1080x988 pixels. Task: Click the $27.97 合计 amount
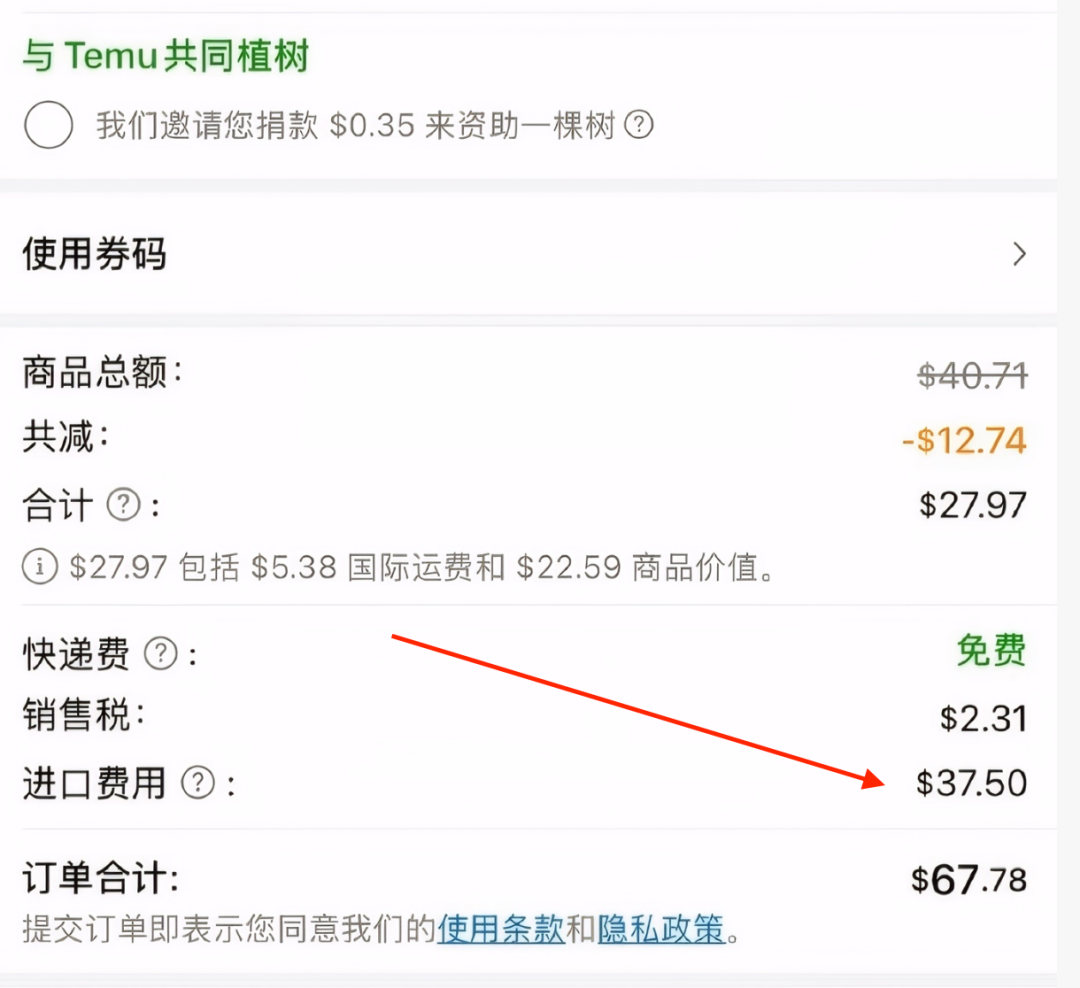[973, 505]
